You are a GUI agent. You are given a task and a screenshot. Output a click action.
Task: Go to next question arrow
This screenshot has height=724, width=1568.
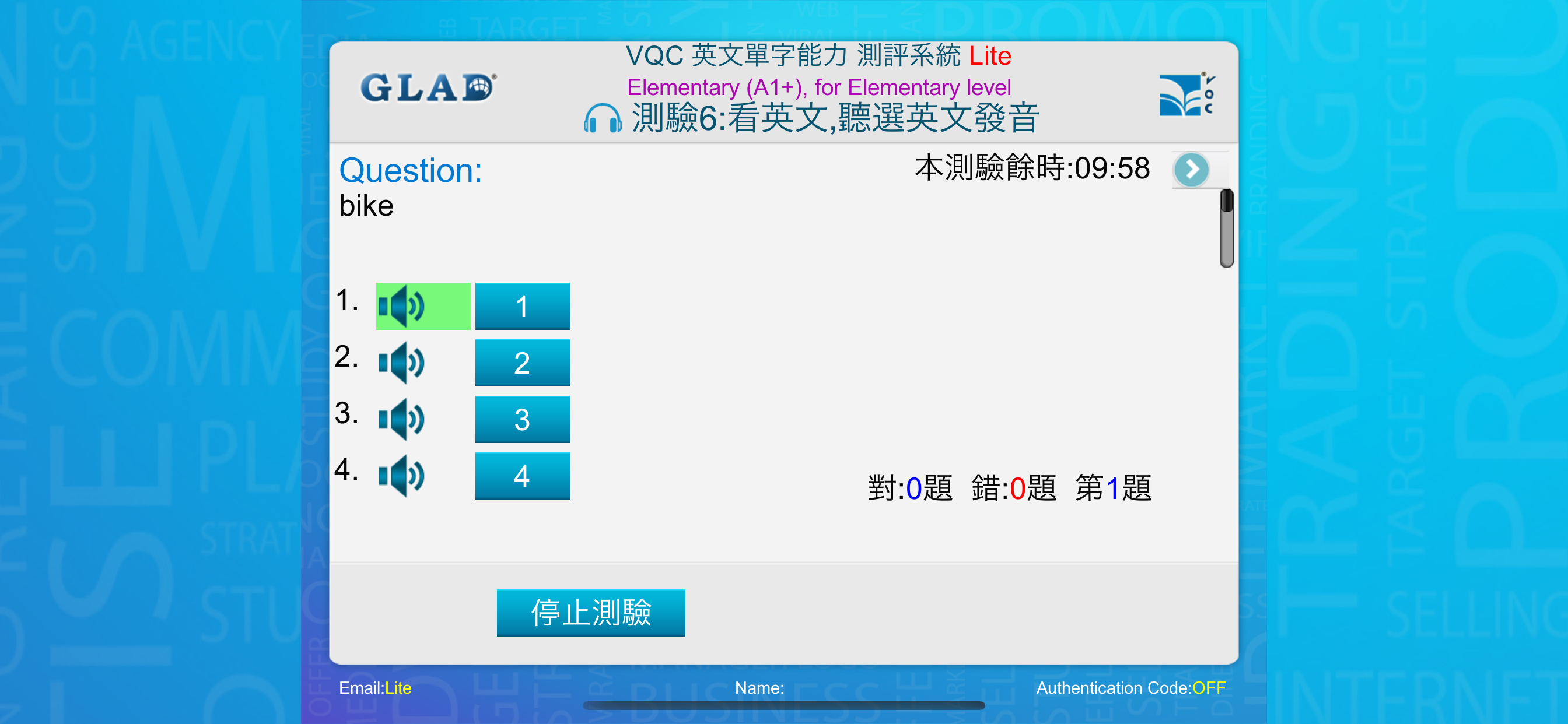tap(1191, 170)
